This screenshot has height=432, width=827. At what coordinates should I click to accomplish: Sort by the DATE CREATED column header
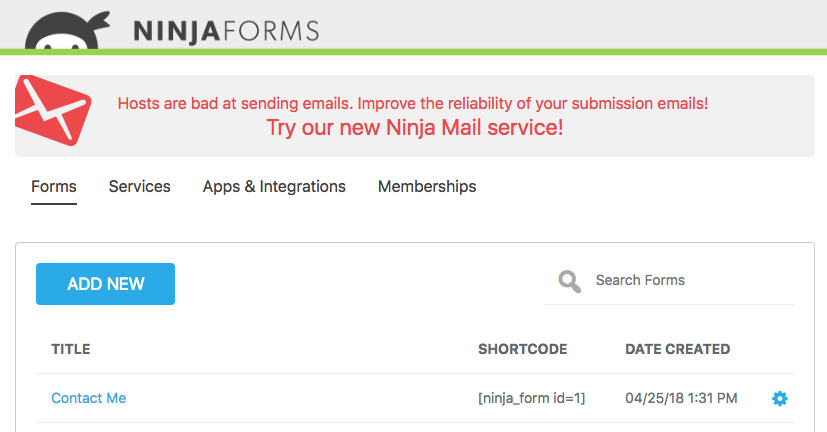[x=677, y=349]
